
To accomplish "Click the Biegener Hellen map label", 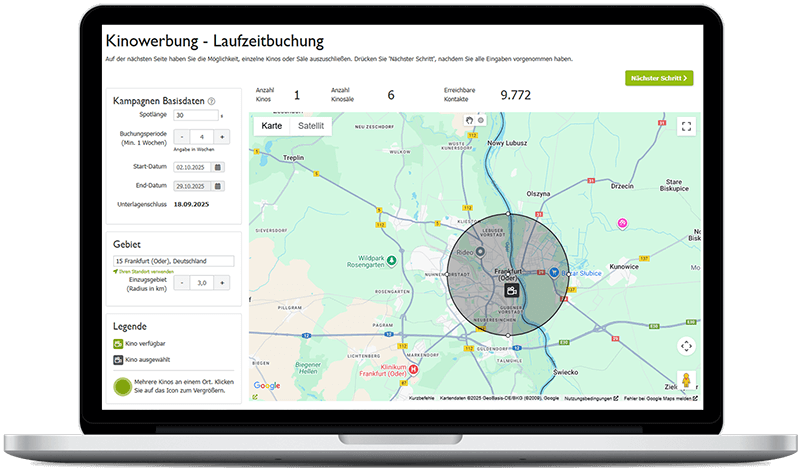I will click(308, 368).
